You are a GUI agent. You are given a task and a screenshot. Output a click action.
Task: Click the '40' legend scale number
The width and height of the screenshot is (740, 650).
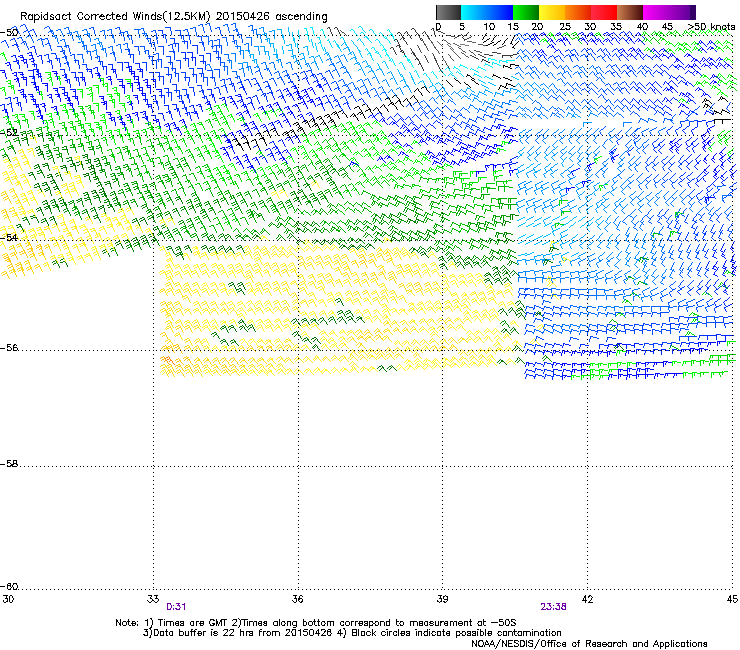[x=642, y=27]
